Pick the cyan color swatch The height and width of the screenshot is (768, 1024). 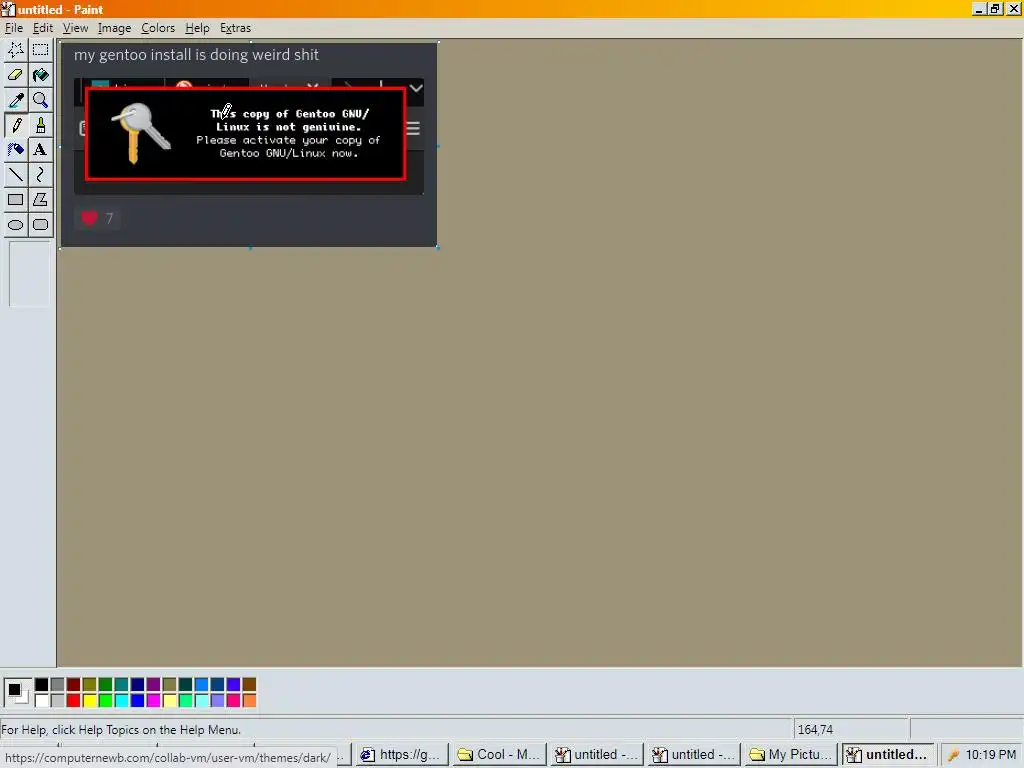click(121, 701)
